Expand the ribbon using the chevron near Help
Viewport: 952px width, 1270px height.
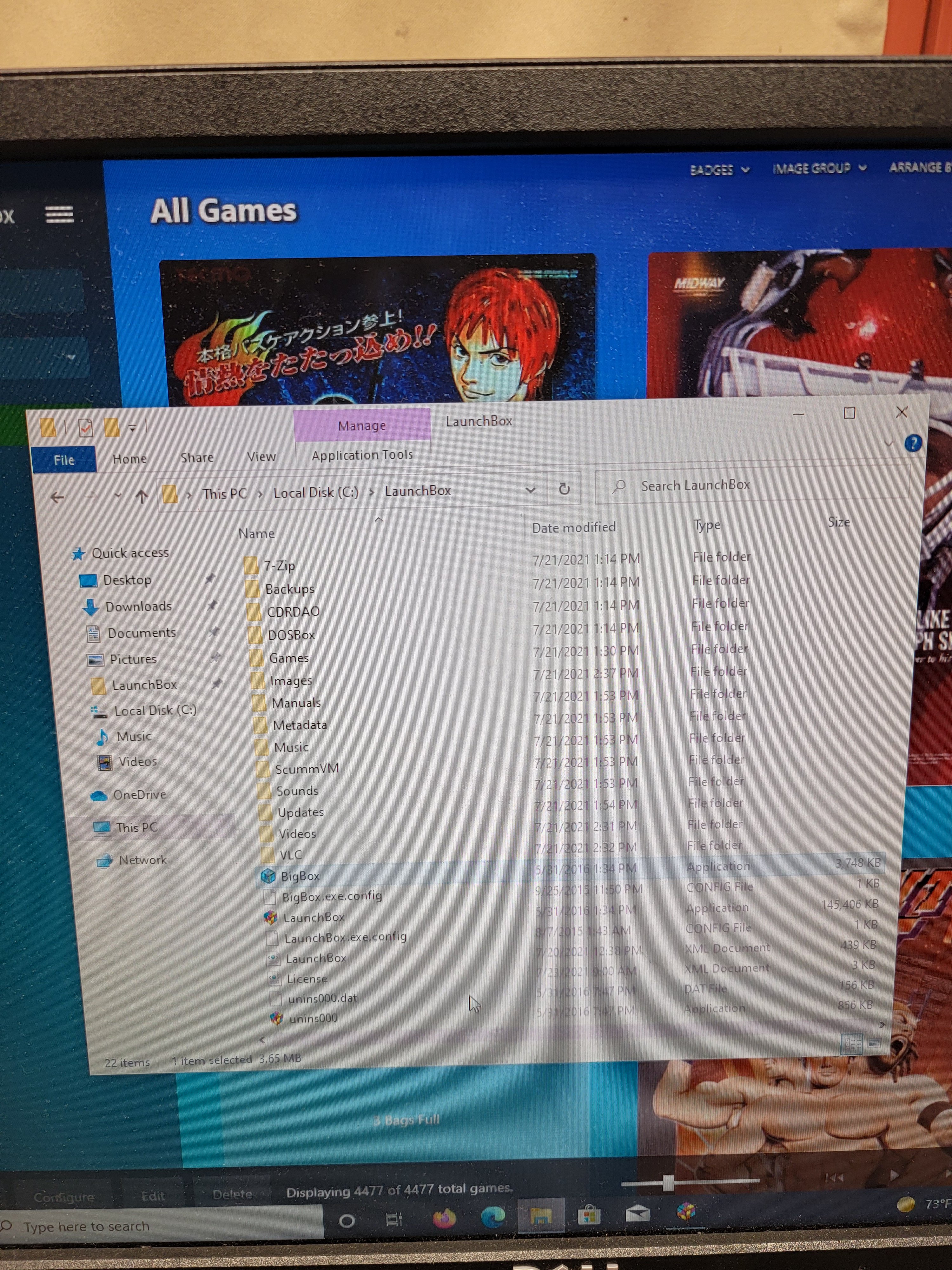(x=888, y=444)
